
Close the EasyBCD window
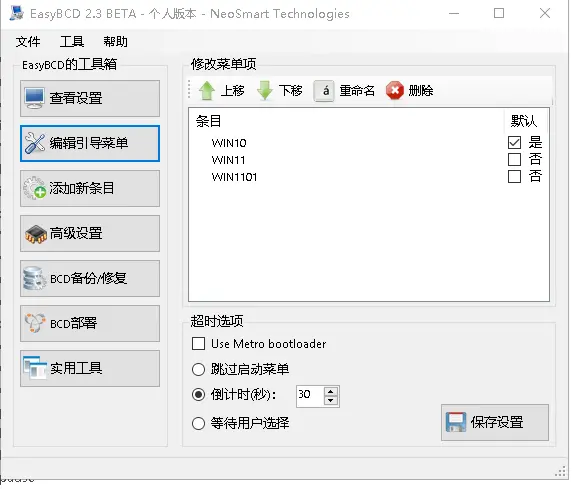pyautogui.click(x=545, y=13)
